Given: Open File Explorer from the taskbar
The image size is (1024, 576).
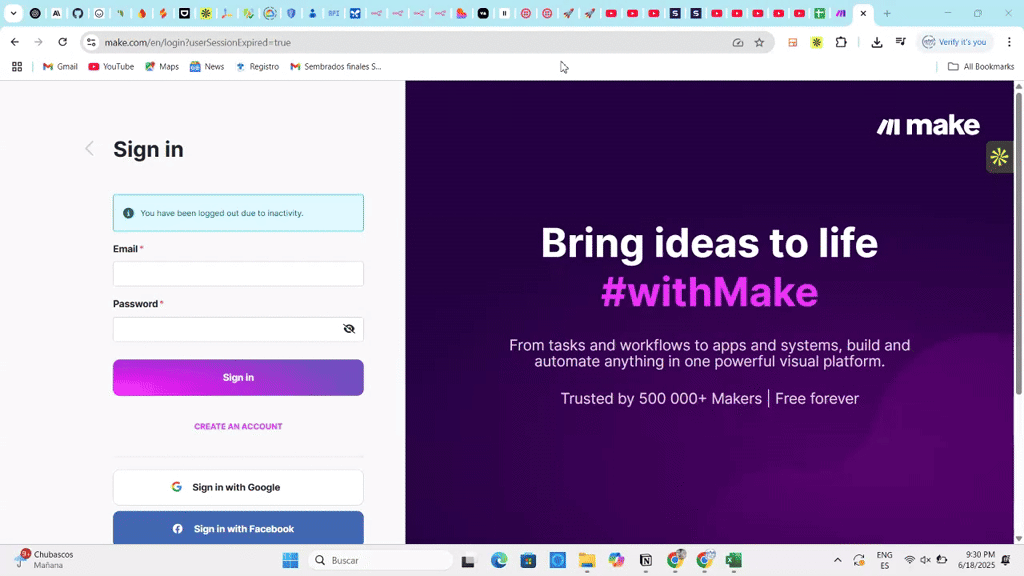Looking at the screenshot, I should tap(587, 560).
